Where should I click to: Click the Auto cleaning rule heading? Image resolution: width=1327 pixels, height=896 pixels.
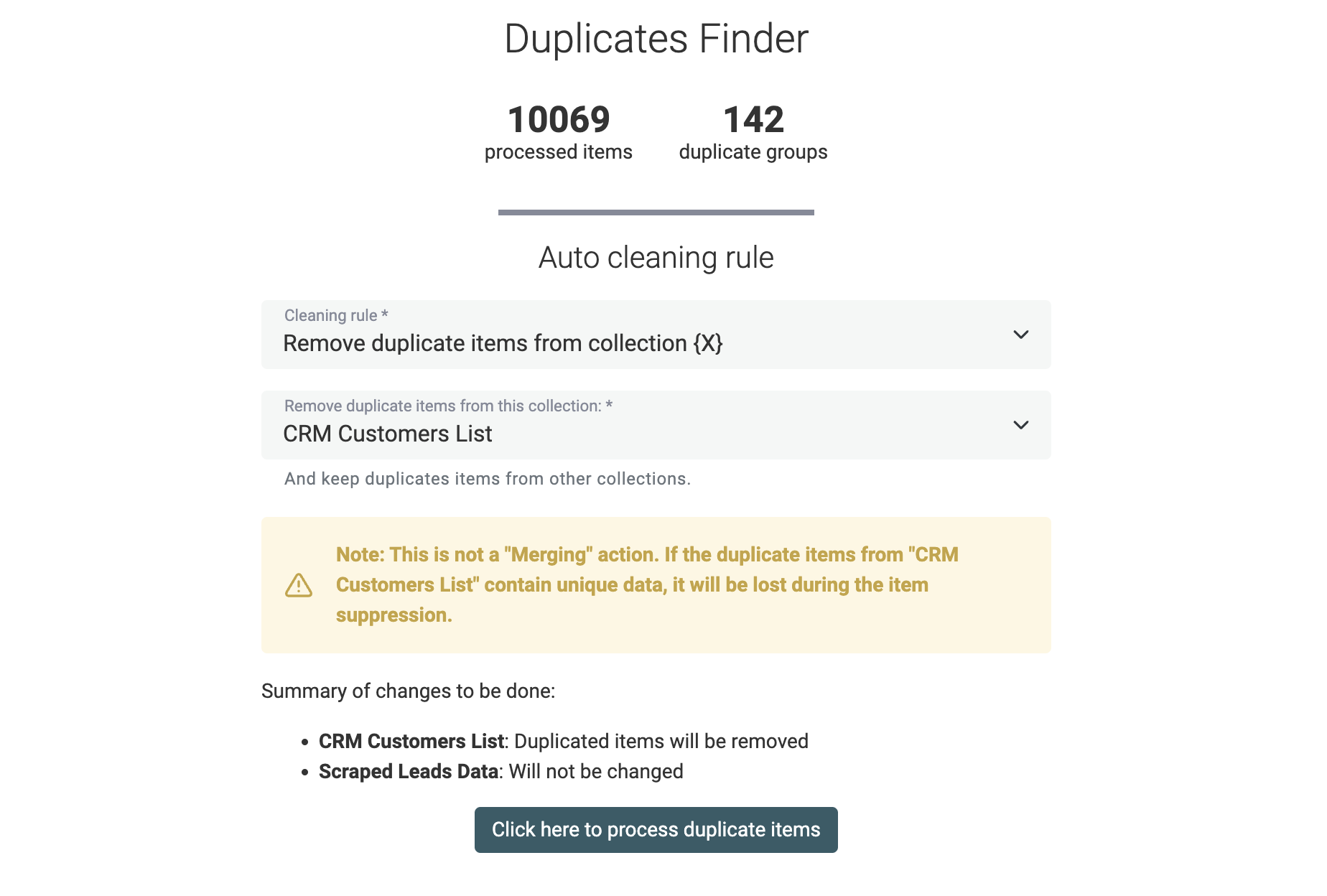tap(656, 258)
